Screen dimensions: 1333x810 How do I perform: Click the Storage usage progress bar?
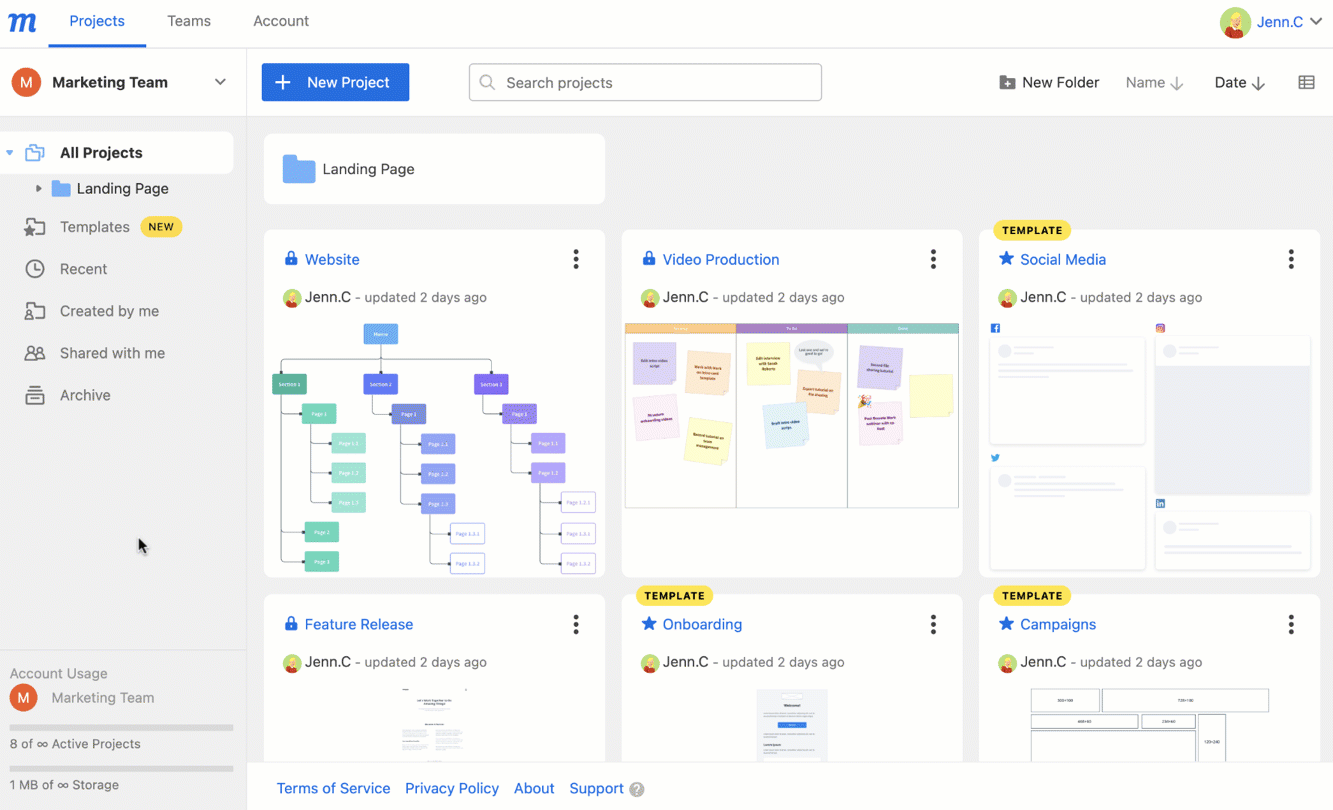(x=120, y=767)
